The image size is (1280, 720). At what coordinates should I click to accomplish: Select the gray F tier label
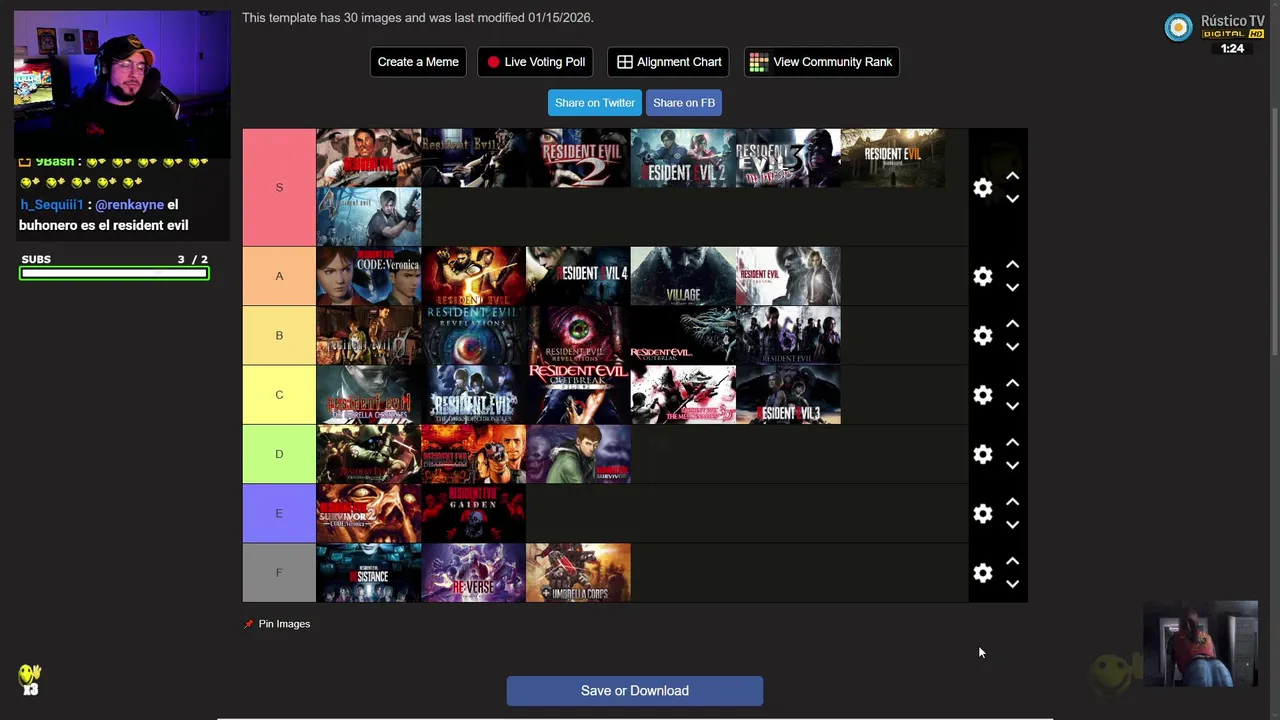coord(279,573)
